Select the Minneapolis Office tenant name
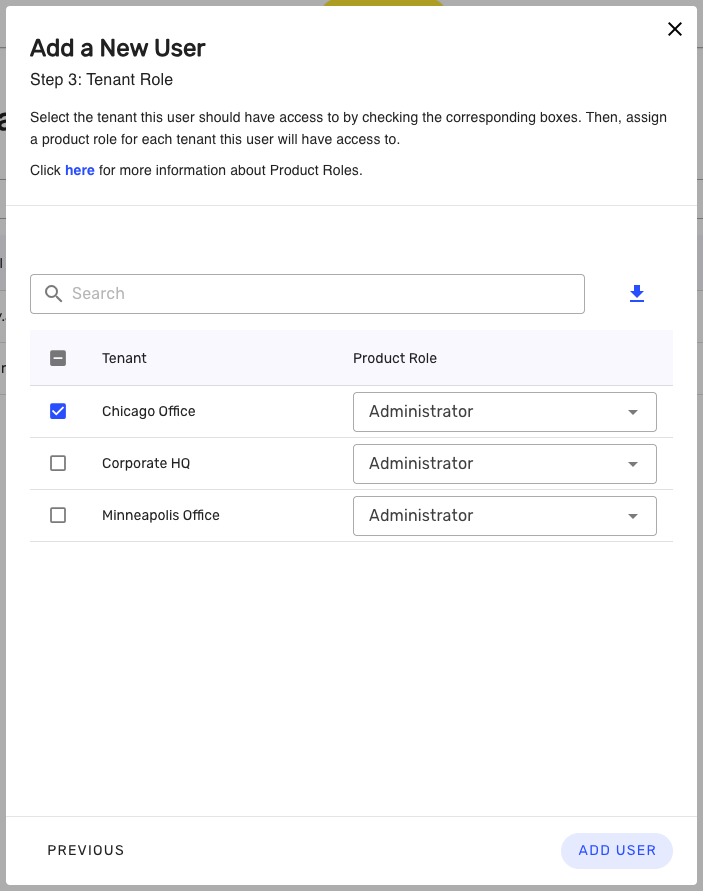The height and width of the screenshot is (891, 703). pos(161,515)
